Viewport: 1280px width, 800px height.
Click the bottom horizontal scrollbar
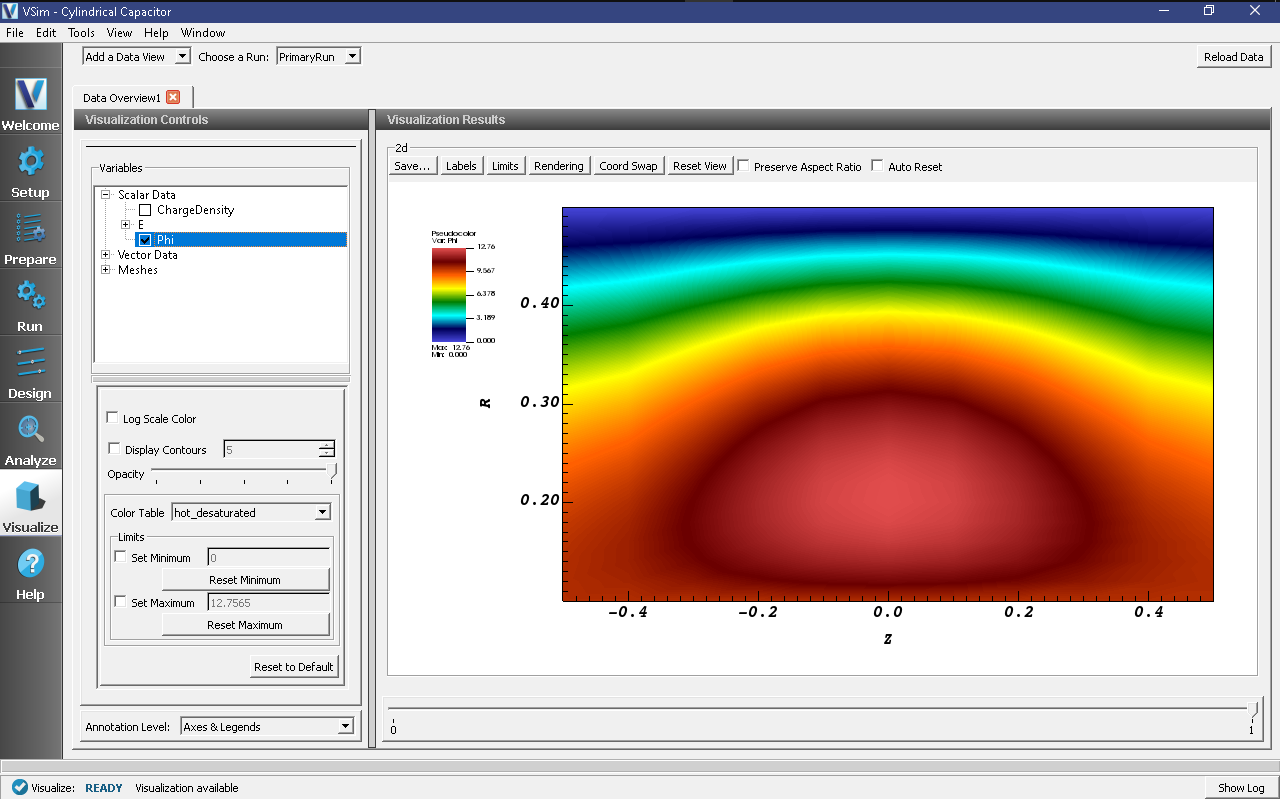[638, 766]
